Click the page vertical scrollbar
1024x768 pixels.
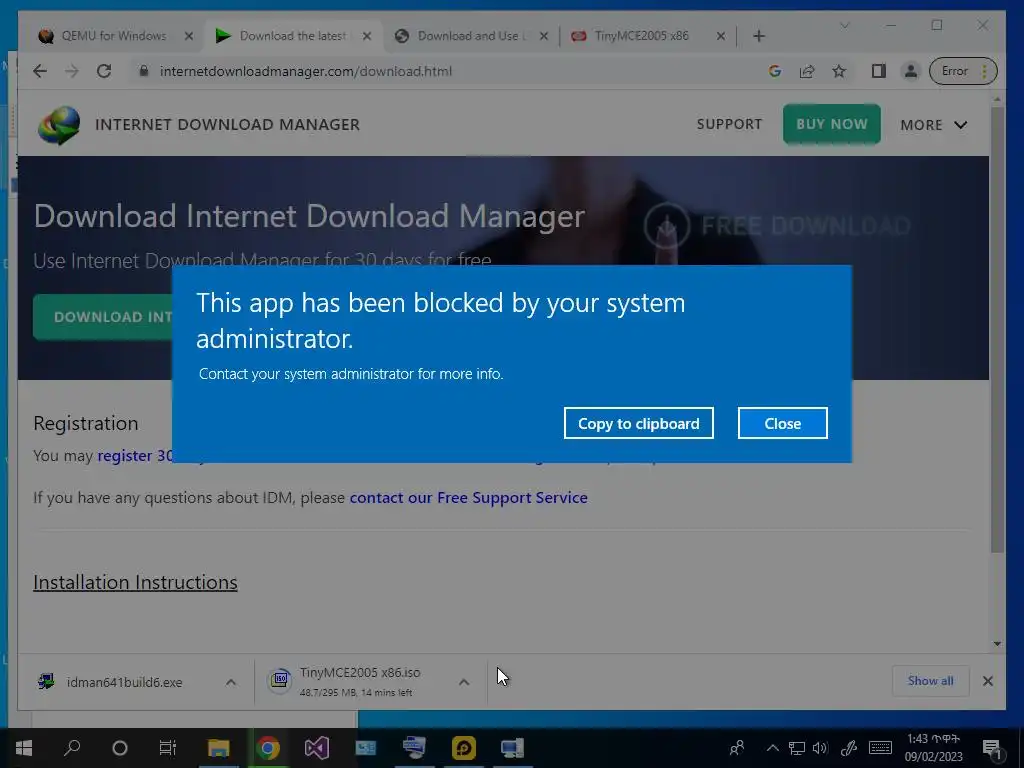(997, 330)
